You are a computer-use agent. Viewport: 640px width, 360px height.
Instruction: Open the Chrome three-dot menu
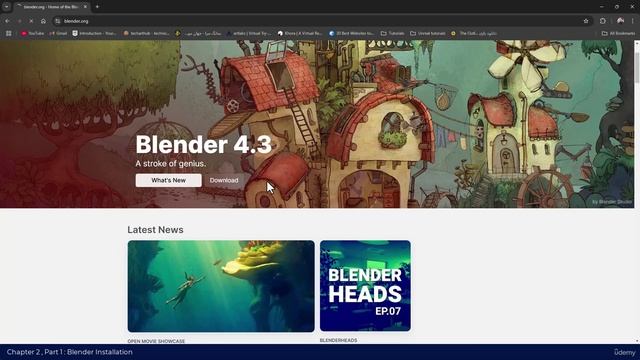pyautogui.click(x=633, y=21)
